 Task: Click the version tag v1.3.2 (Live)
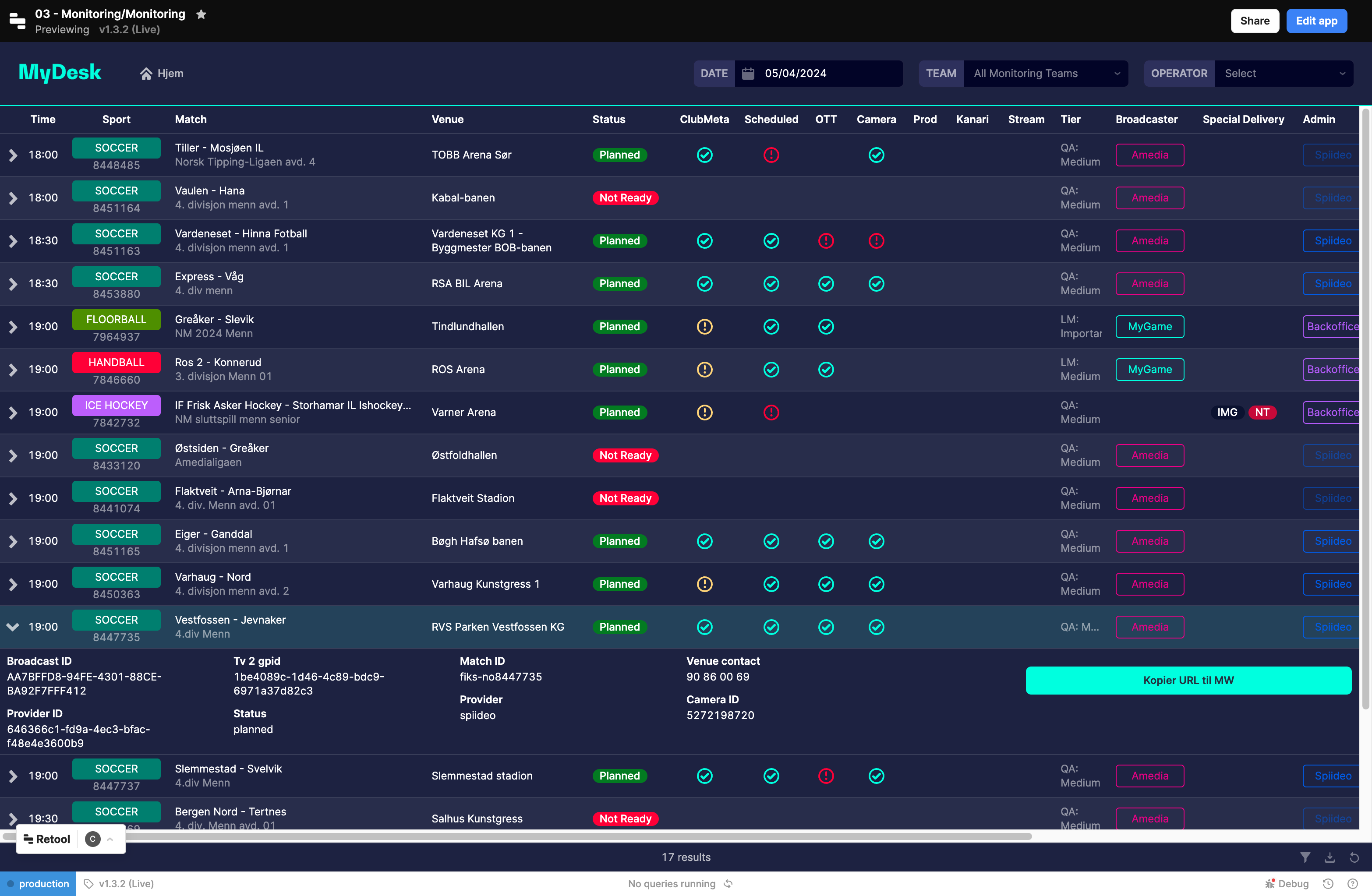(x=119, y=884)
